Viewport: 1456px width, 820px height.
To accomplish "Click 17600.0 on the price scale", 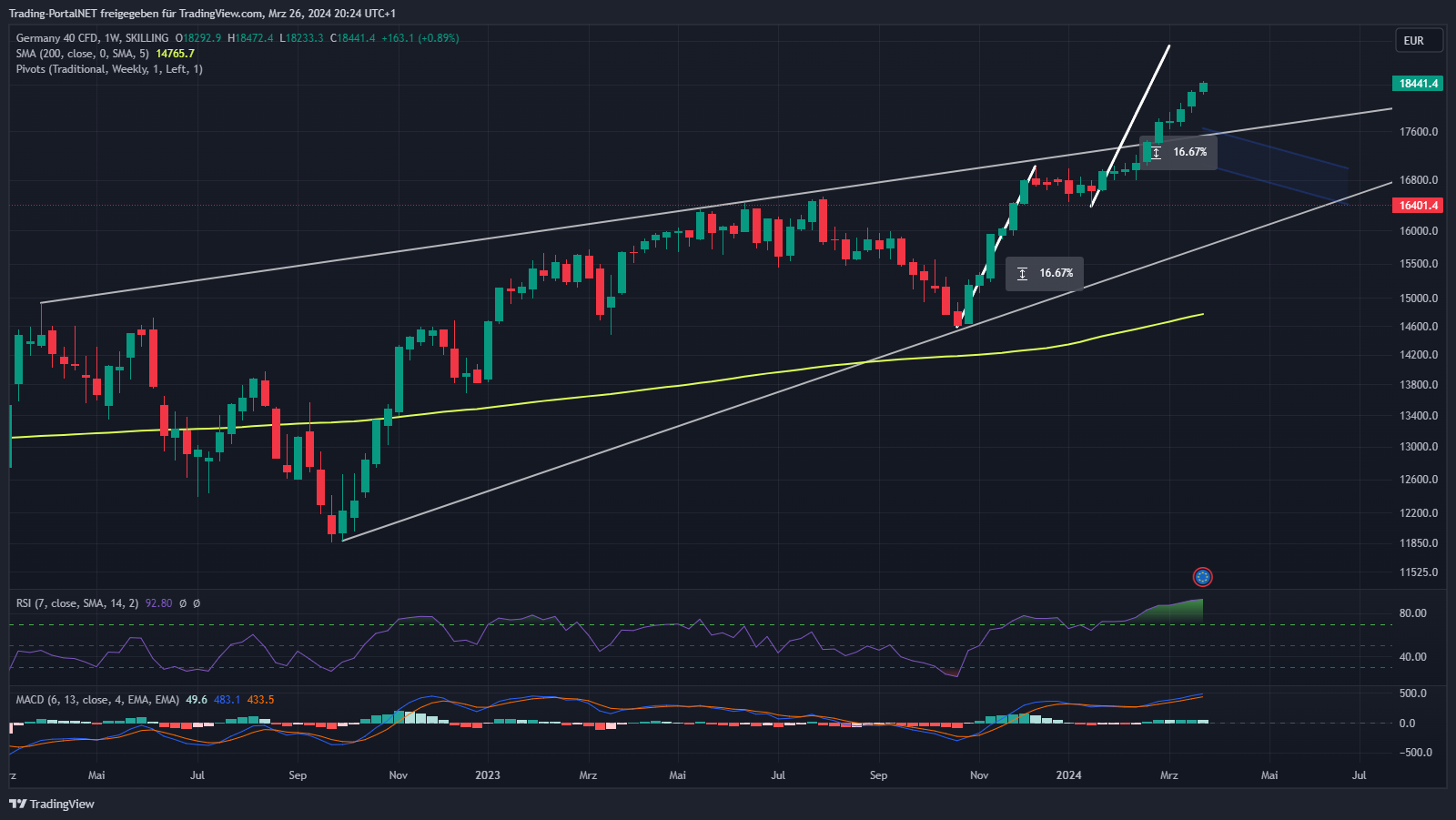I will click(x=1418, y=132).
